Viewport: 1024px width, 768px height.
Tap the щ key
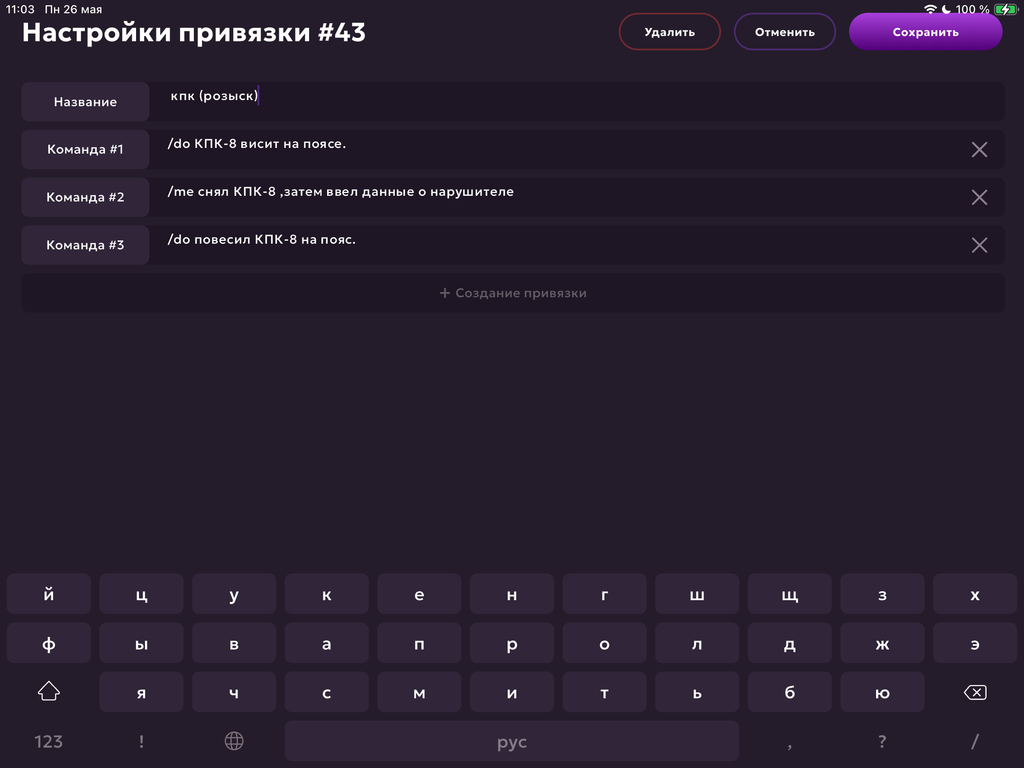click(790, 594)
